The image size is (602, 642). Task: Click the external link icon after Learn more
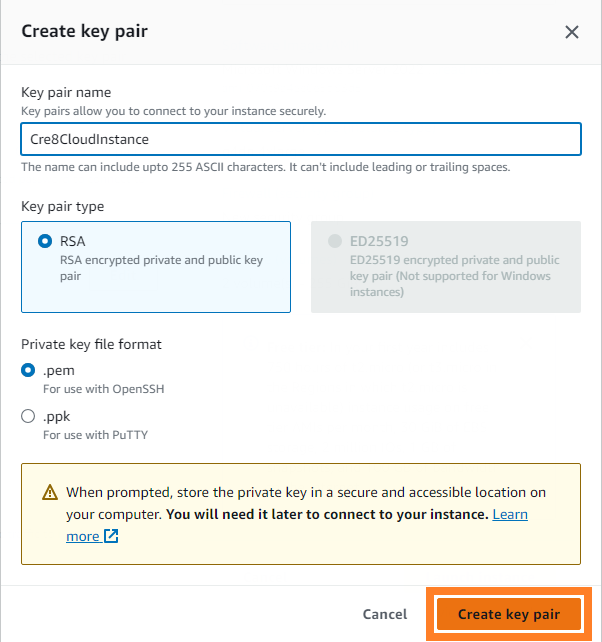click(111, 537)
